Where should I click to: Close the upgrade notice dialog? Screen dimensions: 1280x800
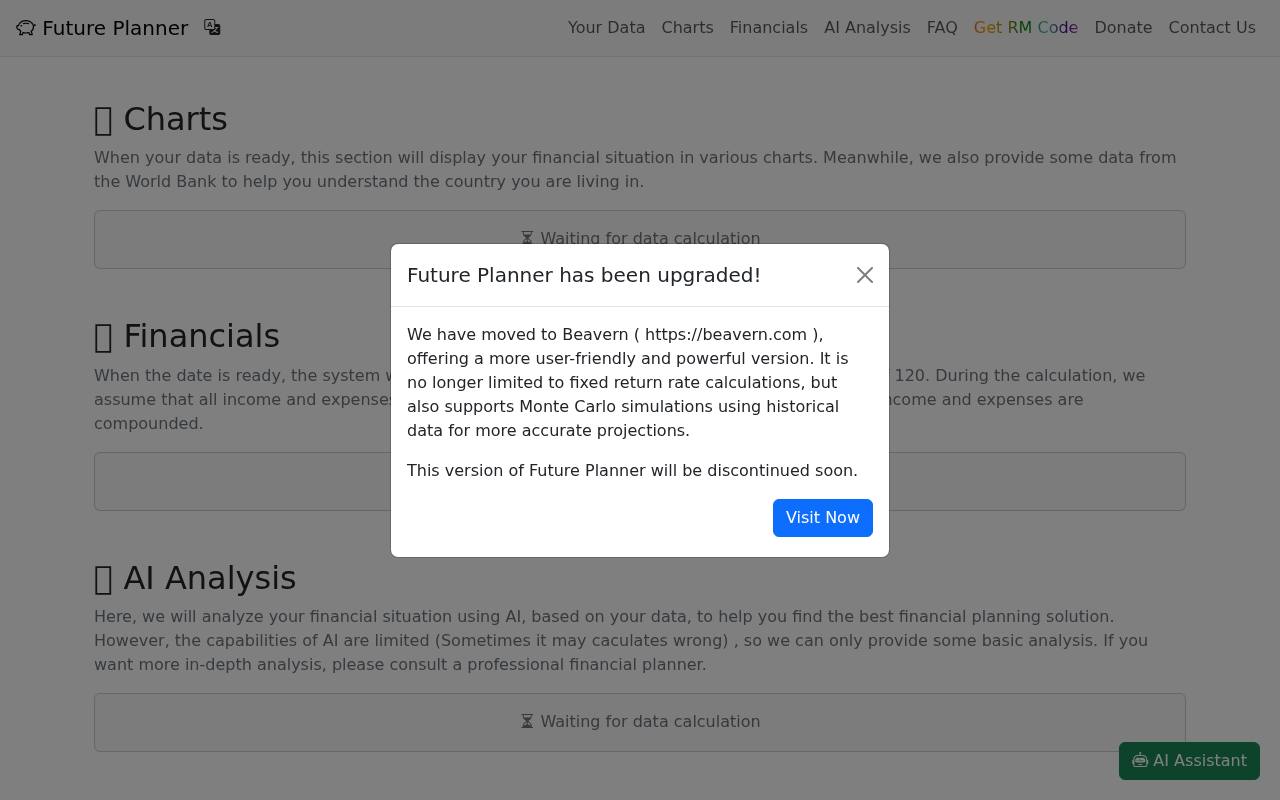(865, 275)
